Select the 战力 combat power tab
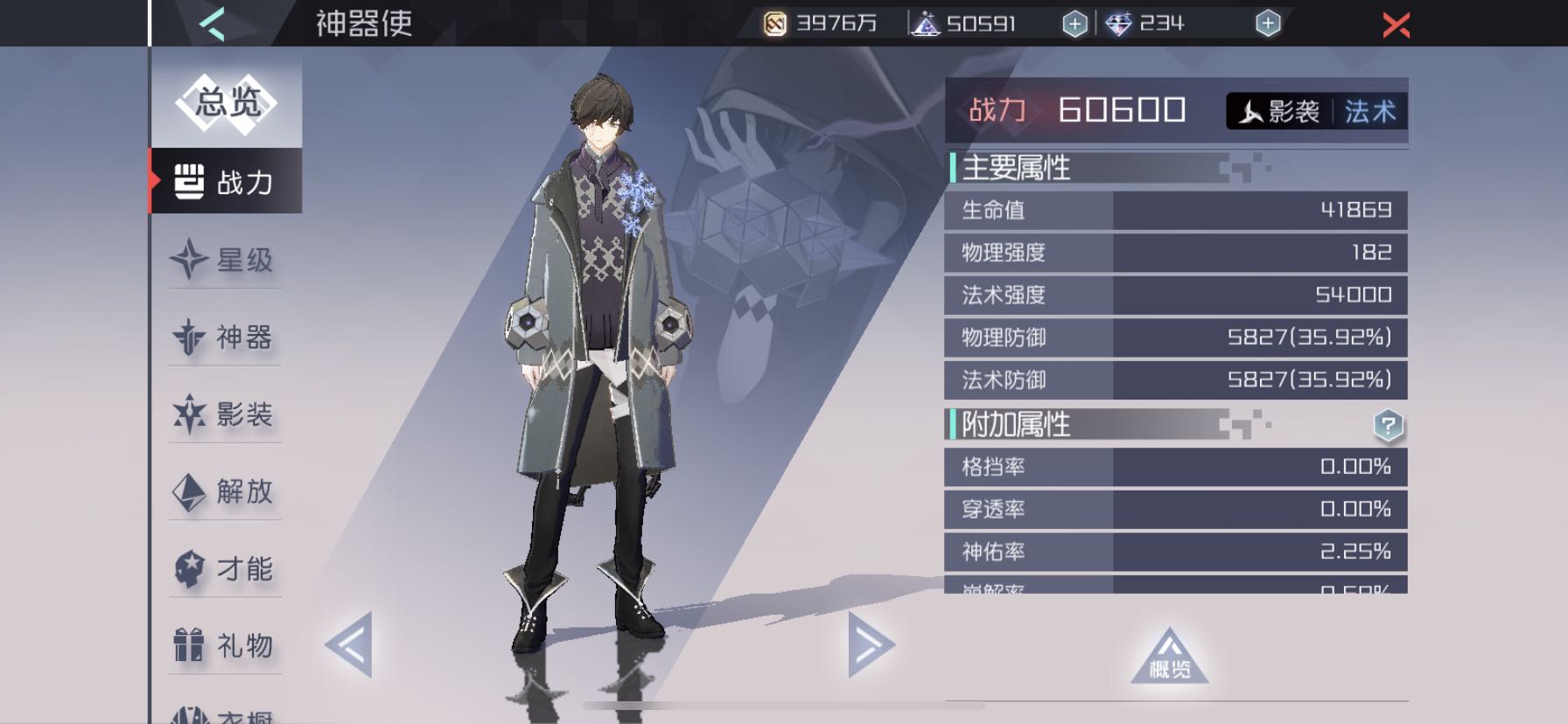This screenshot has width=1568, height=724. coord(226,181)
